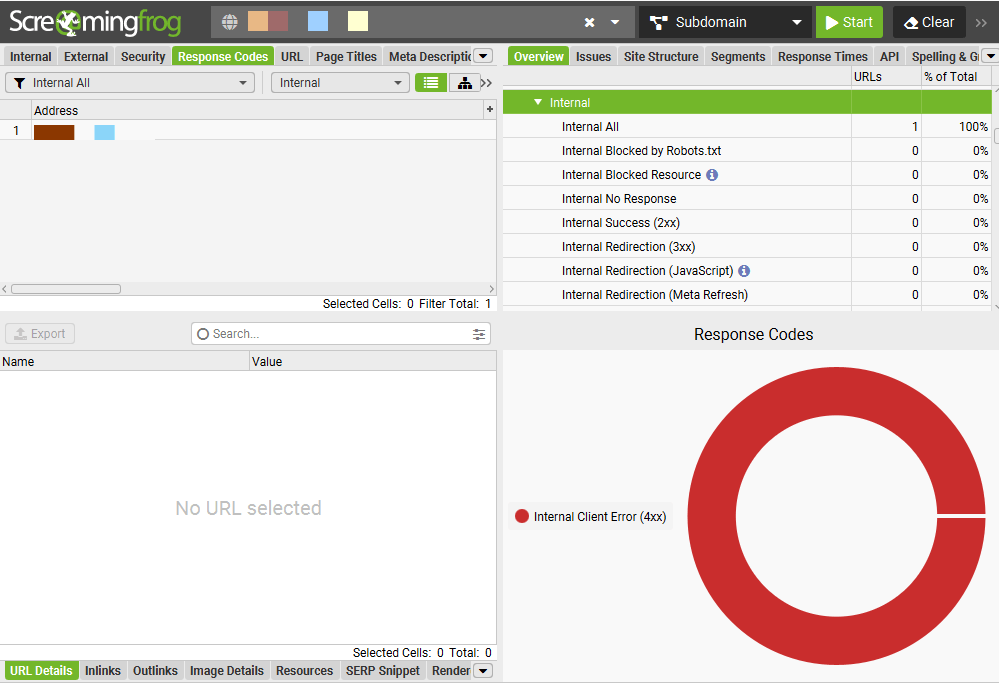Open the URL tab
The width and height of the screenshot is (999, 683).
coord(292,57)
